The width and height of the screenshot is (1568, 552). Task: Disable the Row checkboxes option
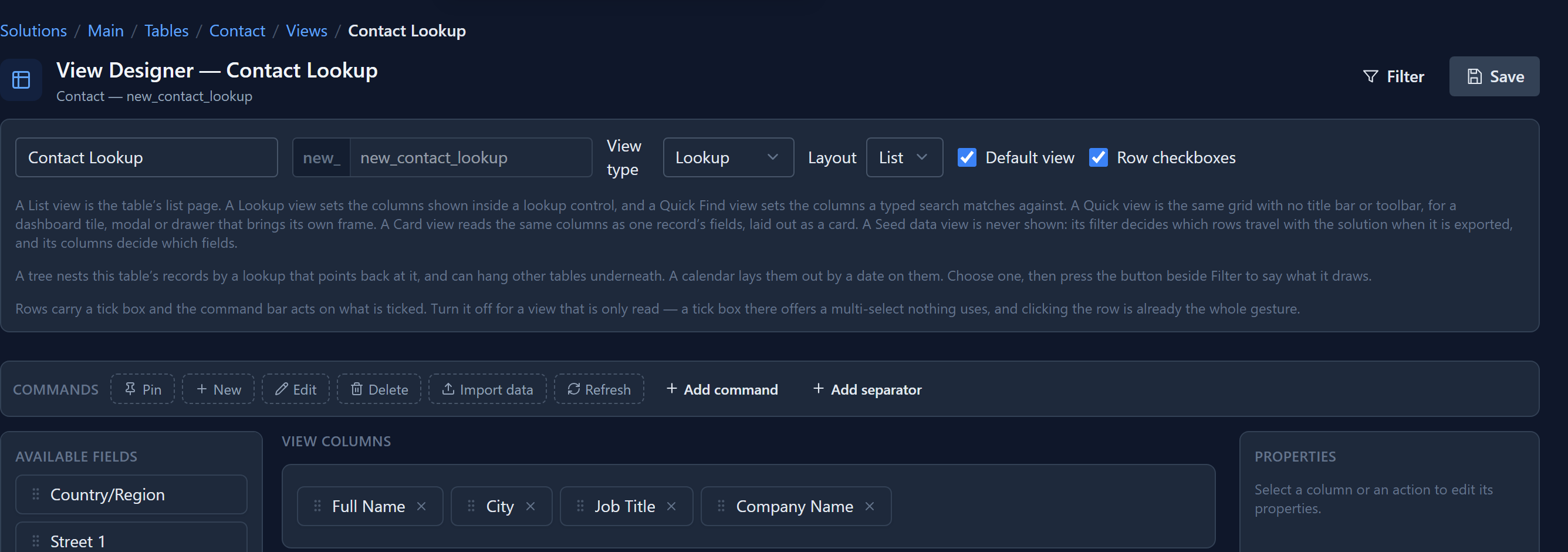point(1099,158)
